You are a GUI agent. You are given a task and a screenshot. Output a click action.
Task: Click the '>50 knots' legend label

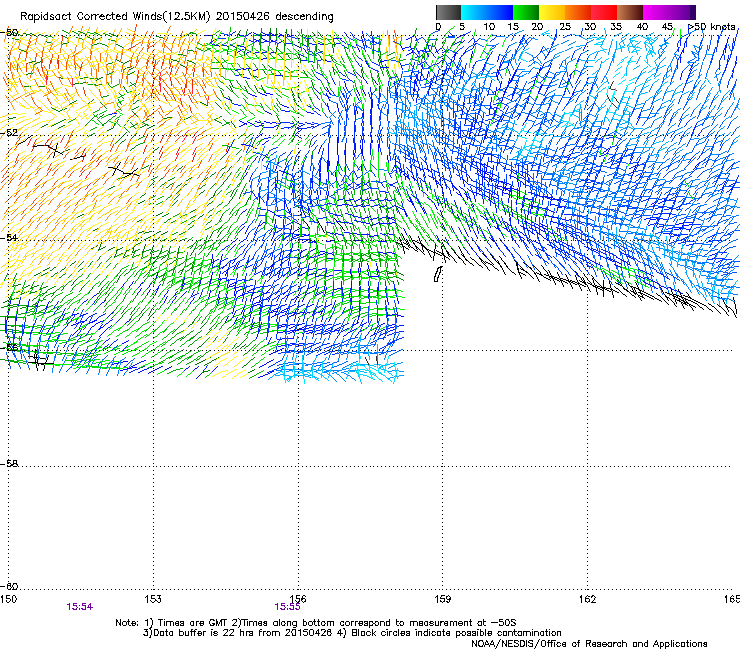coord(712,27)
